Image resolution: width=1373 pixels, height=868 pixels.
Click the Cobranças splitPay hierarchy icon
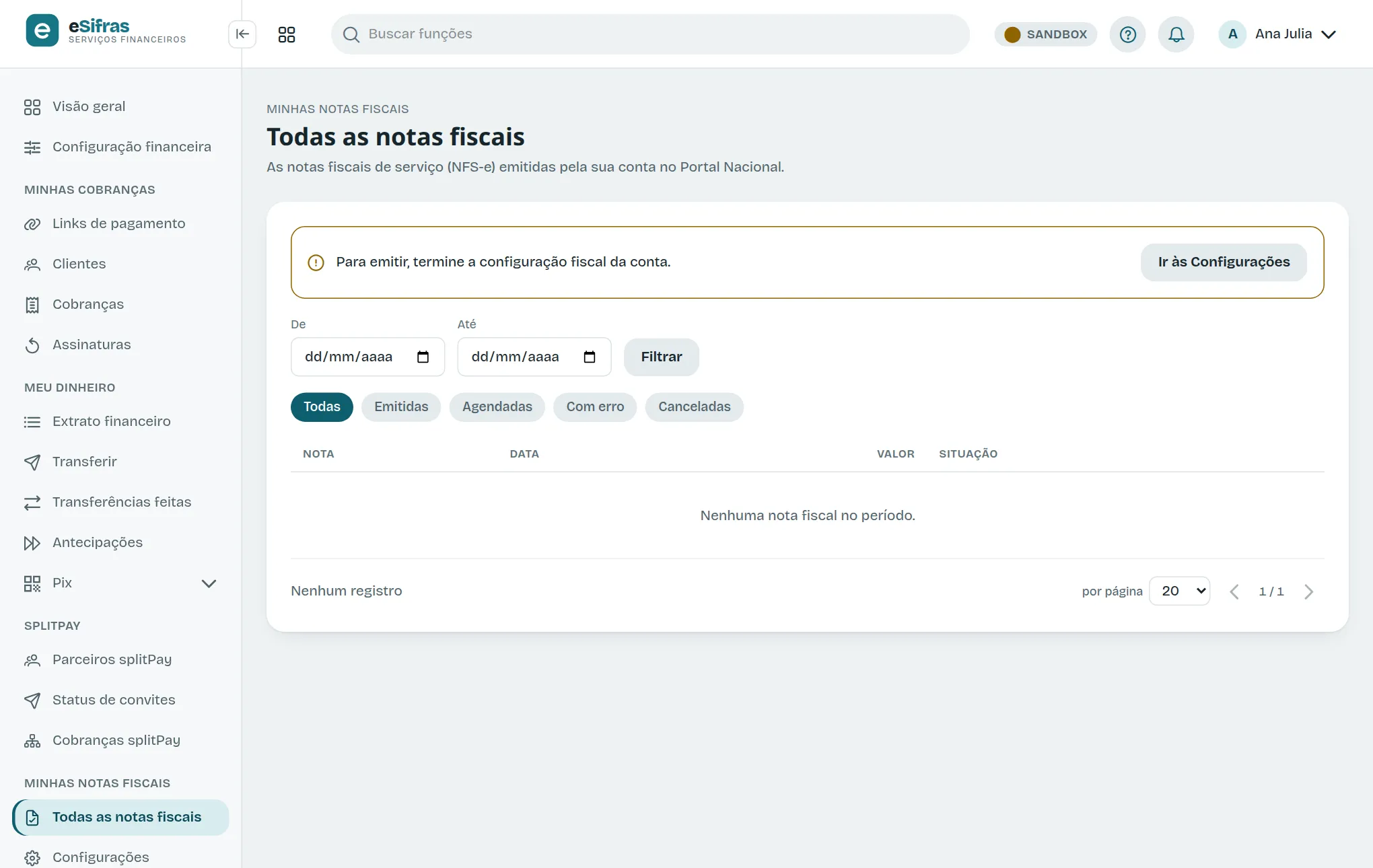[32, 741]
